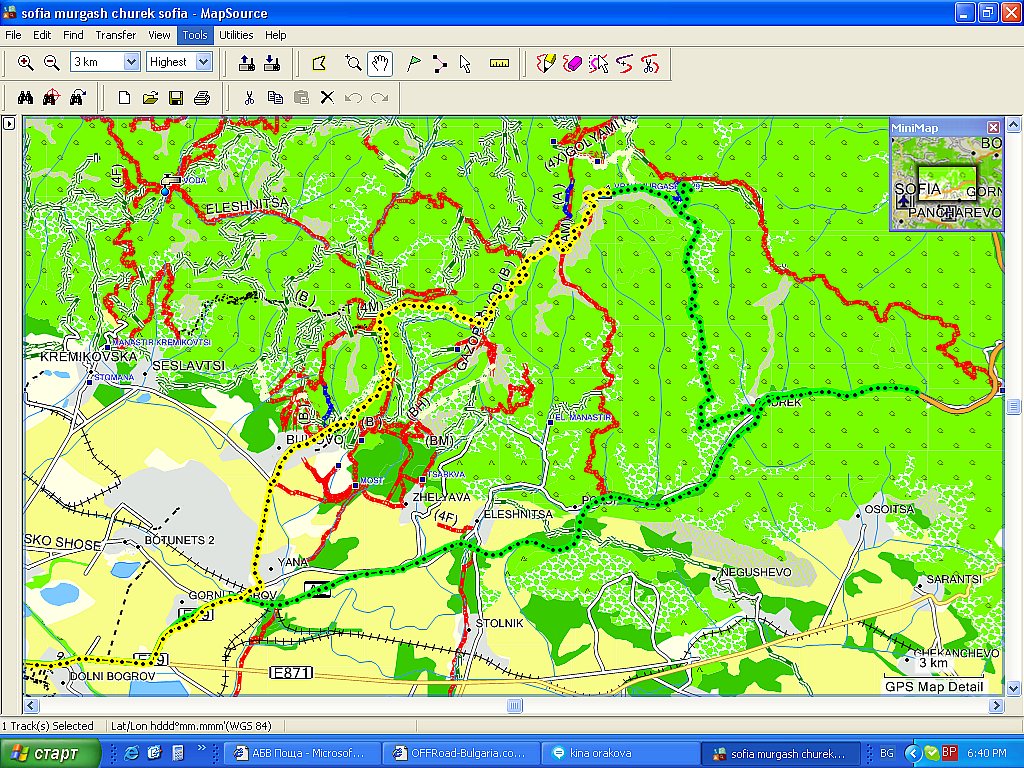Select the track Divide scissors tool
The image size is (1024, 768).
(649, 63)
